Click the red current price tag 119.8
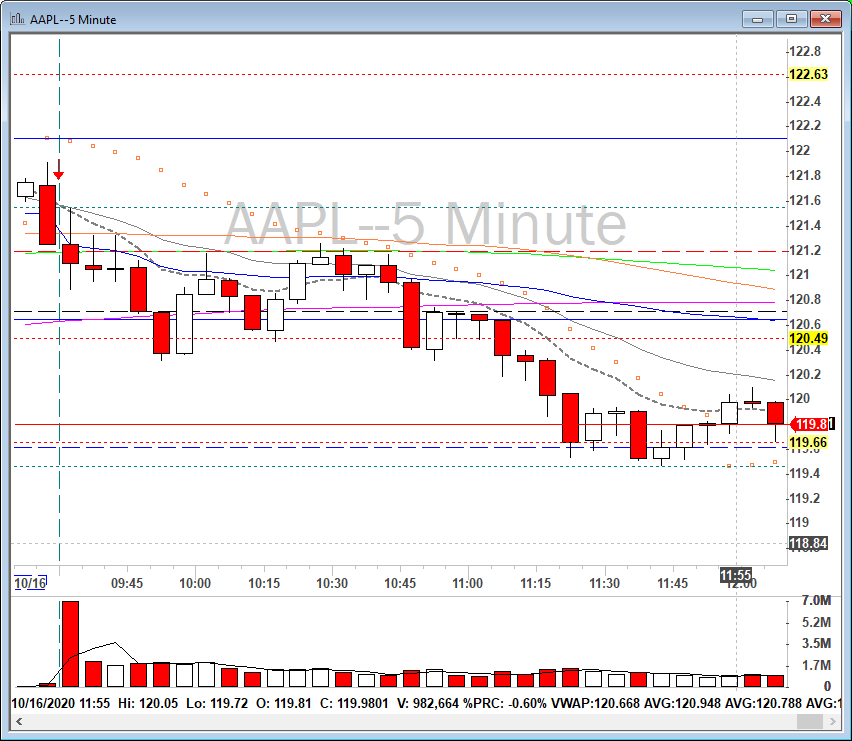852x741 pixels. click(810, 424)
